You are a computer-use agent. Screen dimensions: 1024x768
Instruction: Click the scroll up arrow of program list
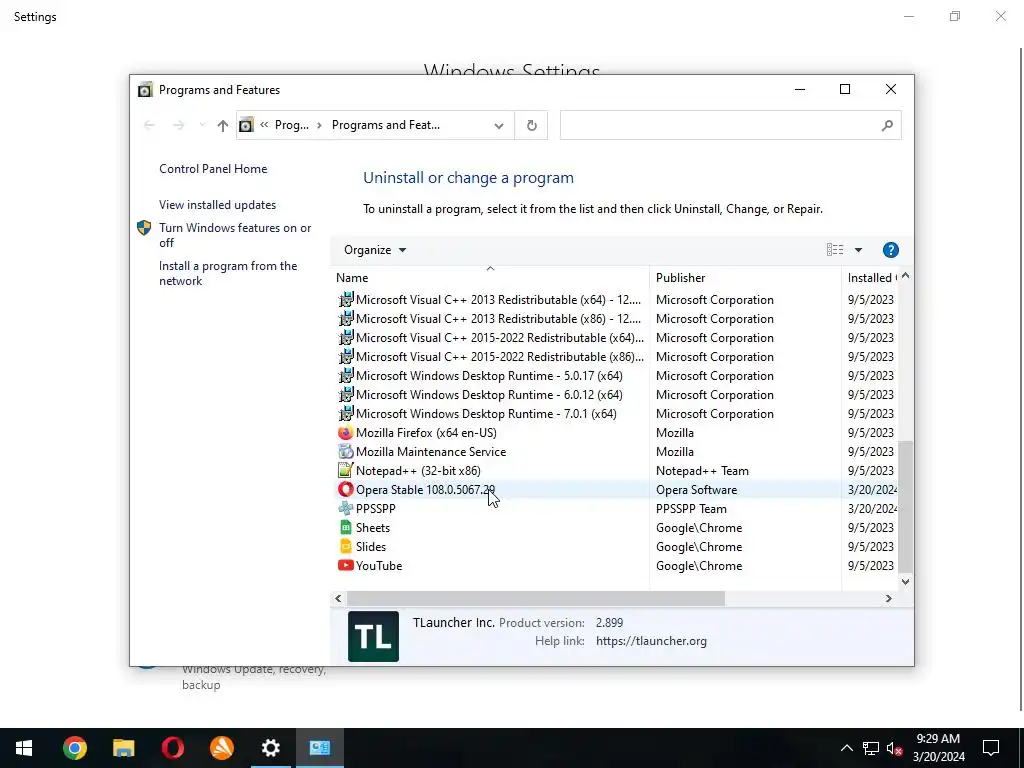click(905, 276)
